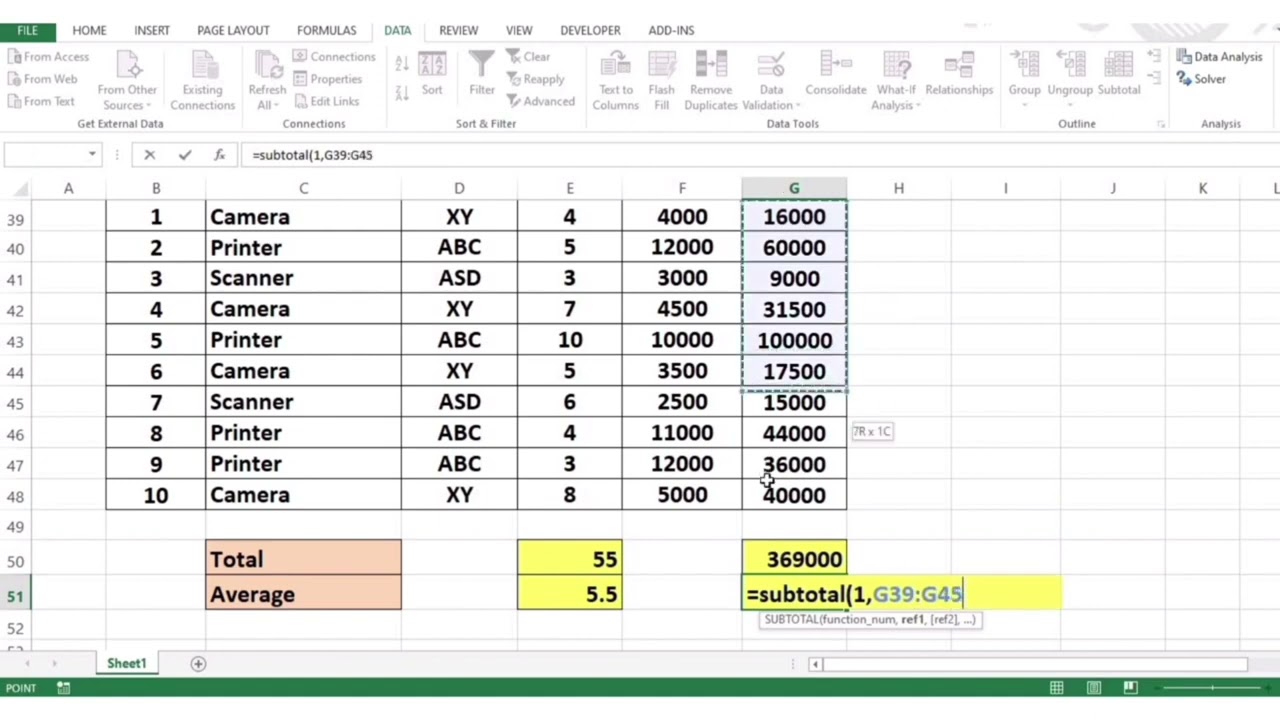Image resolution: width=1280 pixels, height=720 pixels.
Task: Click inside the formula bar
Action: pyautogui.click(x=760, y=155)
